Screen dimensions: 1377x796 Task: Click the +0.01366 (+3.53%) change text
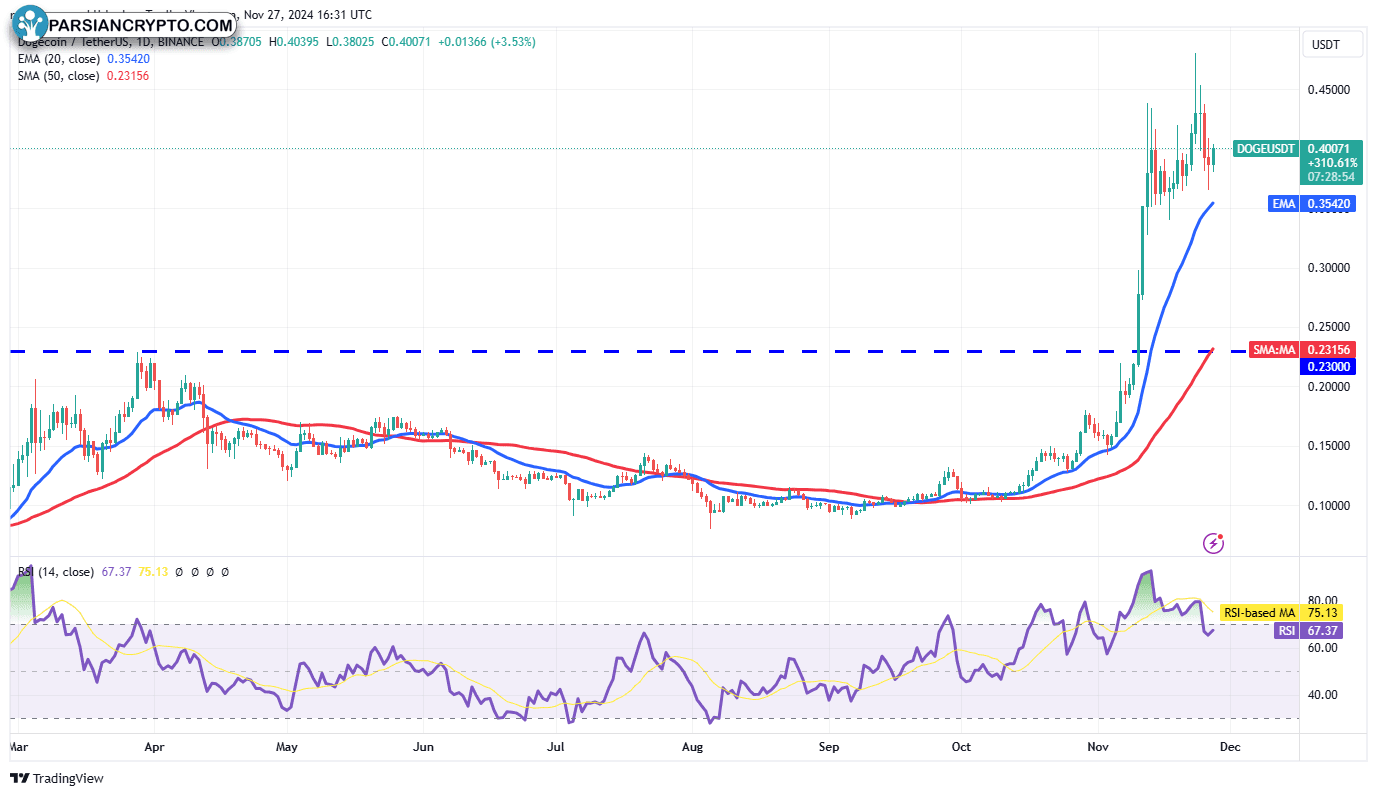[x=489, y=42]
